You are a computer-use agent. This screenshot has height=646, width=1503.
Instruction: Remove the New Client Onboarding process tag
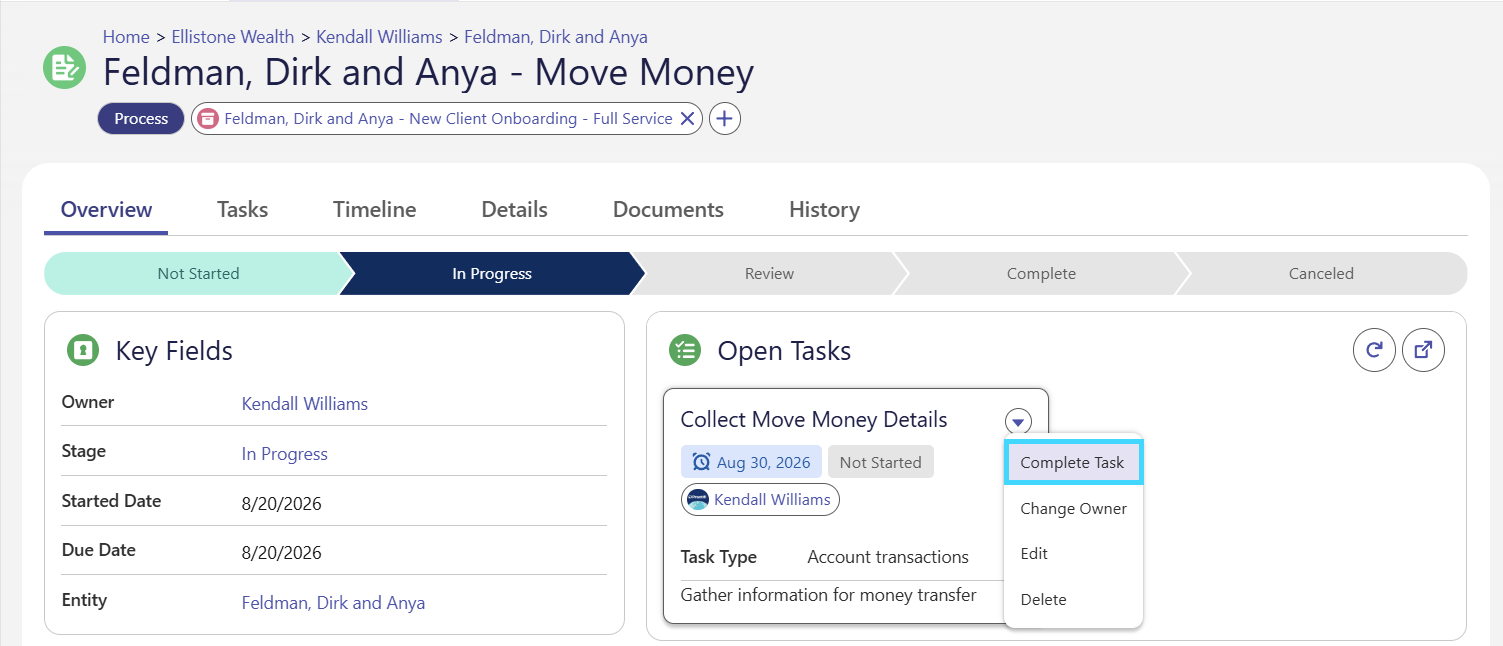coord(687,119)
